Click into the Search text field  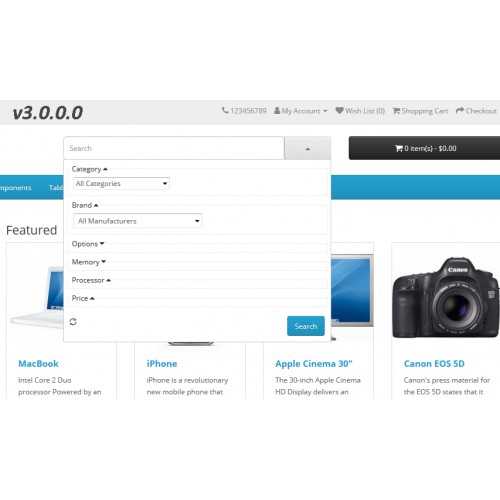(174, 148)
